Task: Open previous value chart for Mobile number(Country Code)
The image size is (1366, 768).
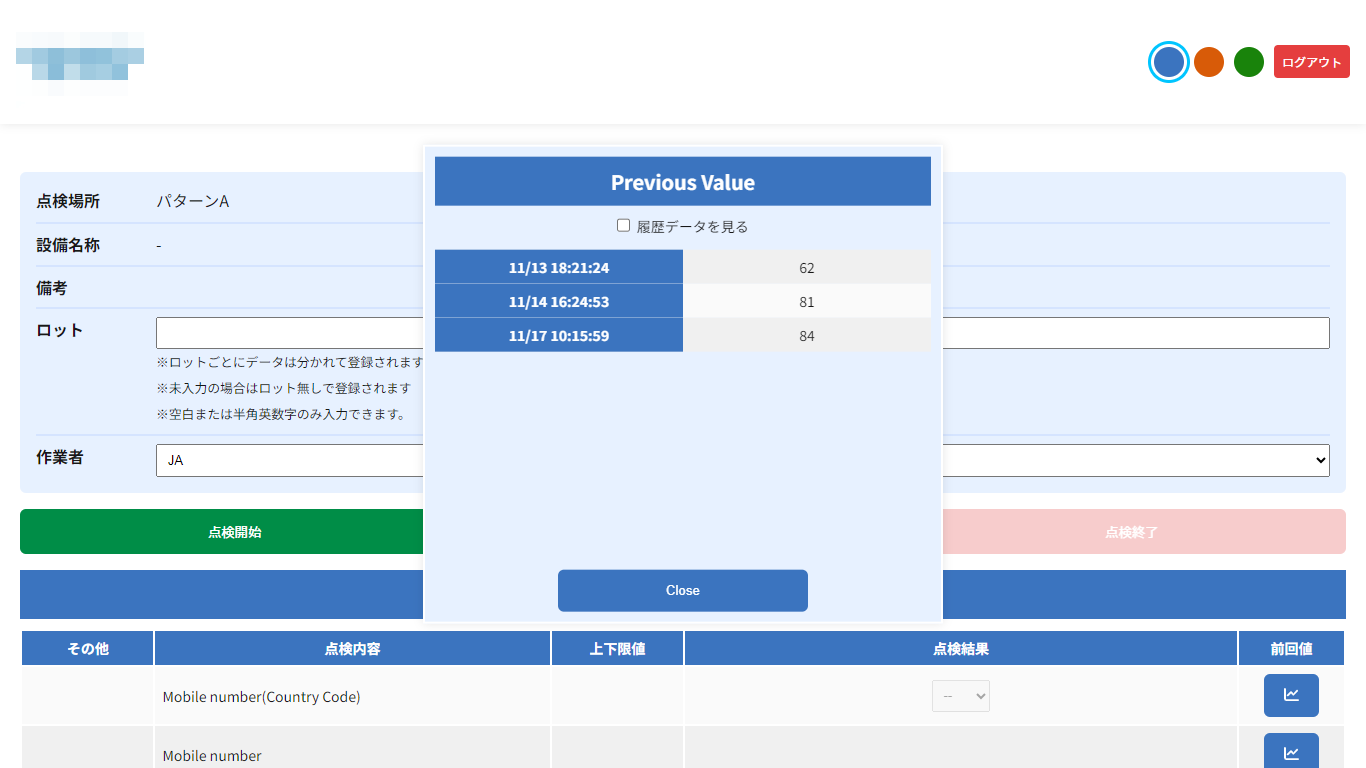Action: [x=1290, y=695]
